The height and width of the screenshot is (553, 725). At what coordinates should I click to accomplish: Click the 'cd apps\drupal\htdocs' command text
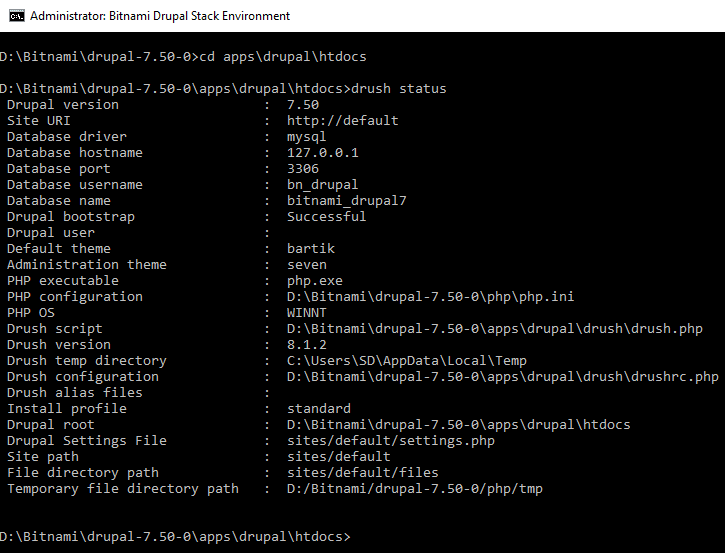point(283,56)
